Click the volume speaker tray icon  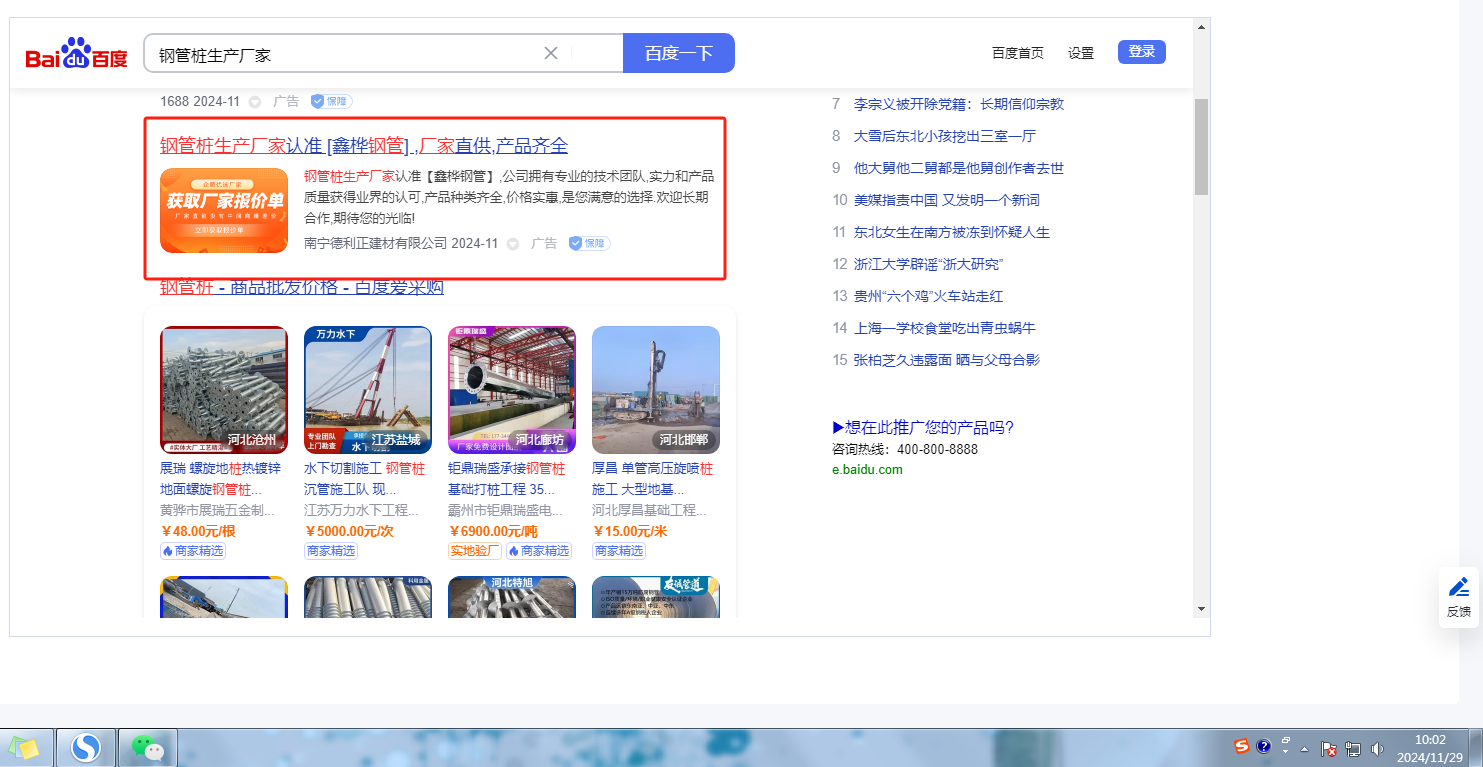[1377, 748]
